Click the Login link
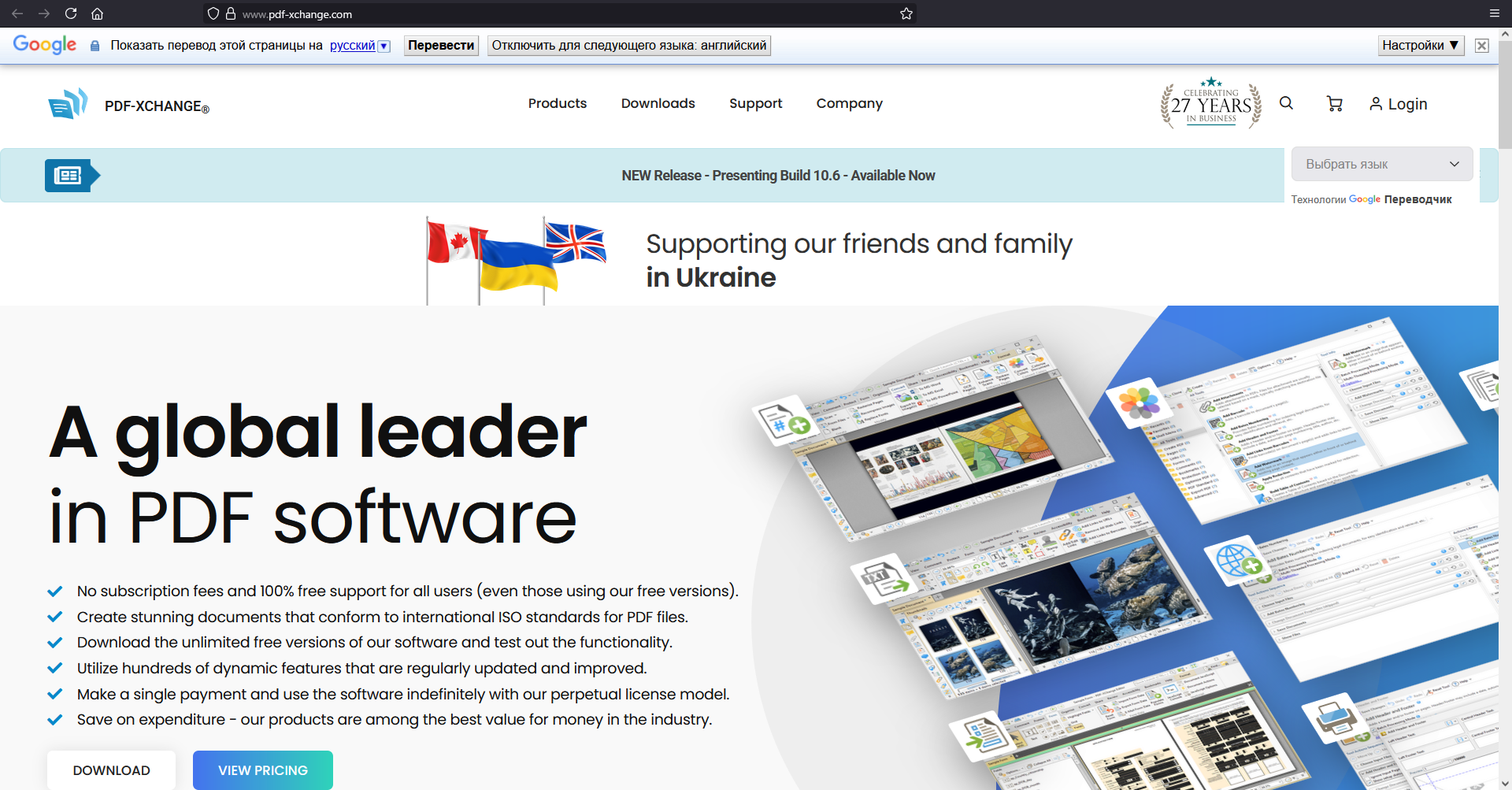This screenshot has width=1512, height=790. pyautogui.click(x=1399, y=104)
